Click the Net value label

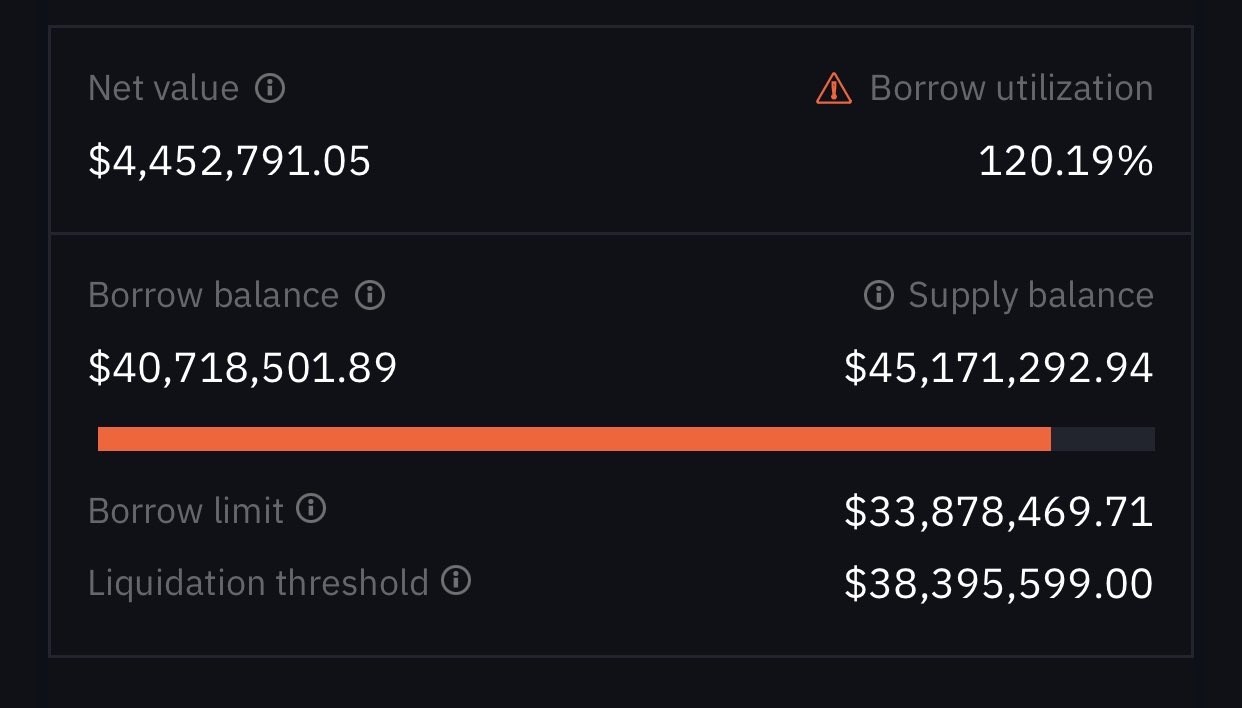coord(163,89)
